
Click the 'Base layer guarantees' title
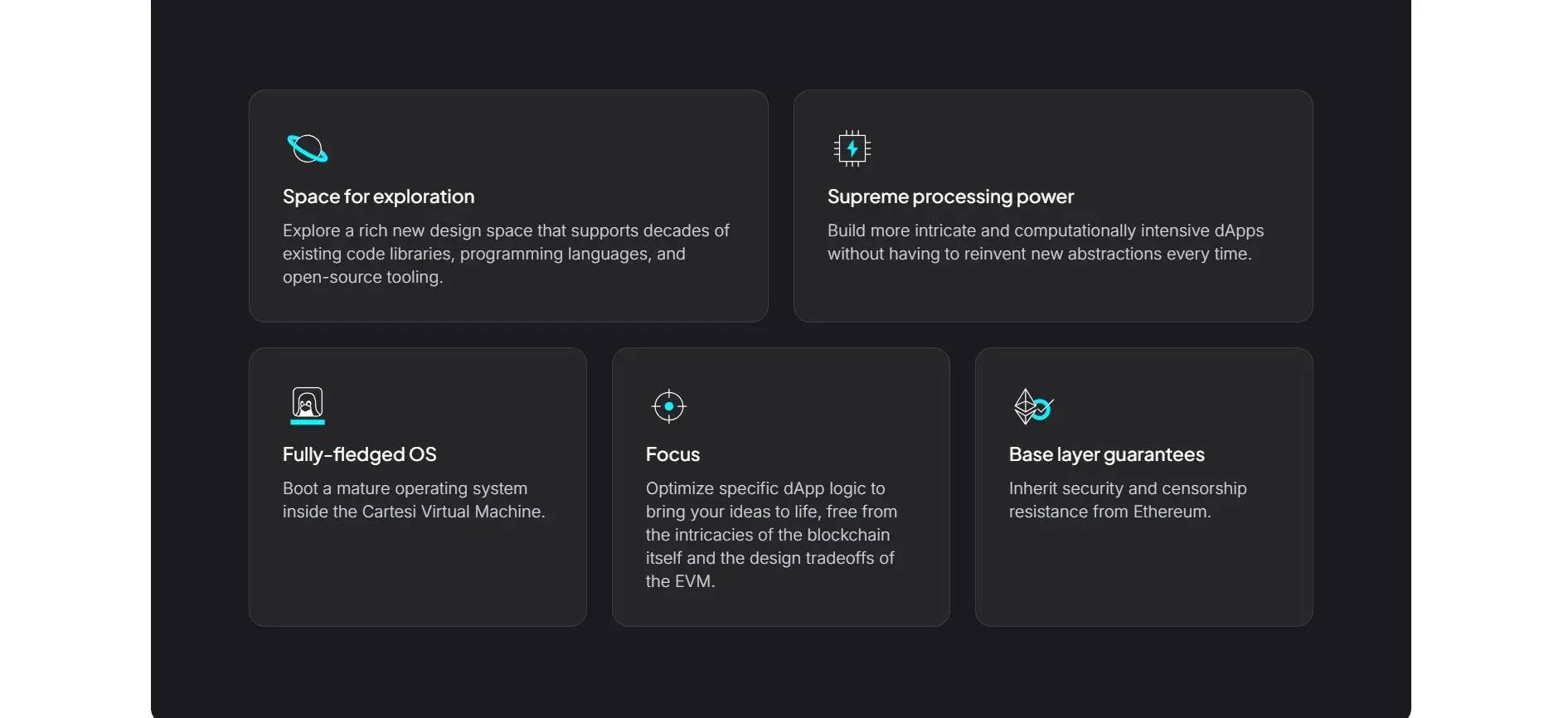[1106, 454]
